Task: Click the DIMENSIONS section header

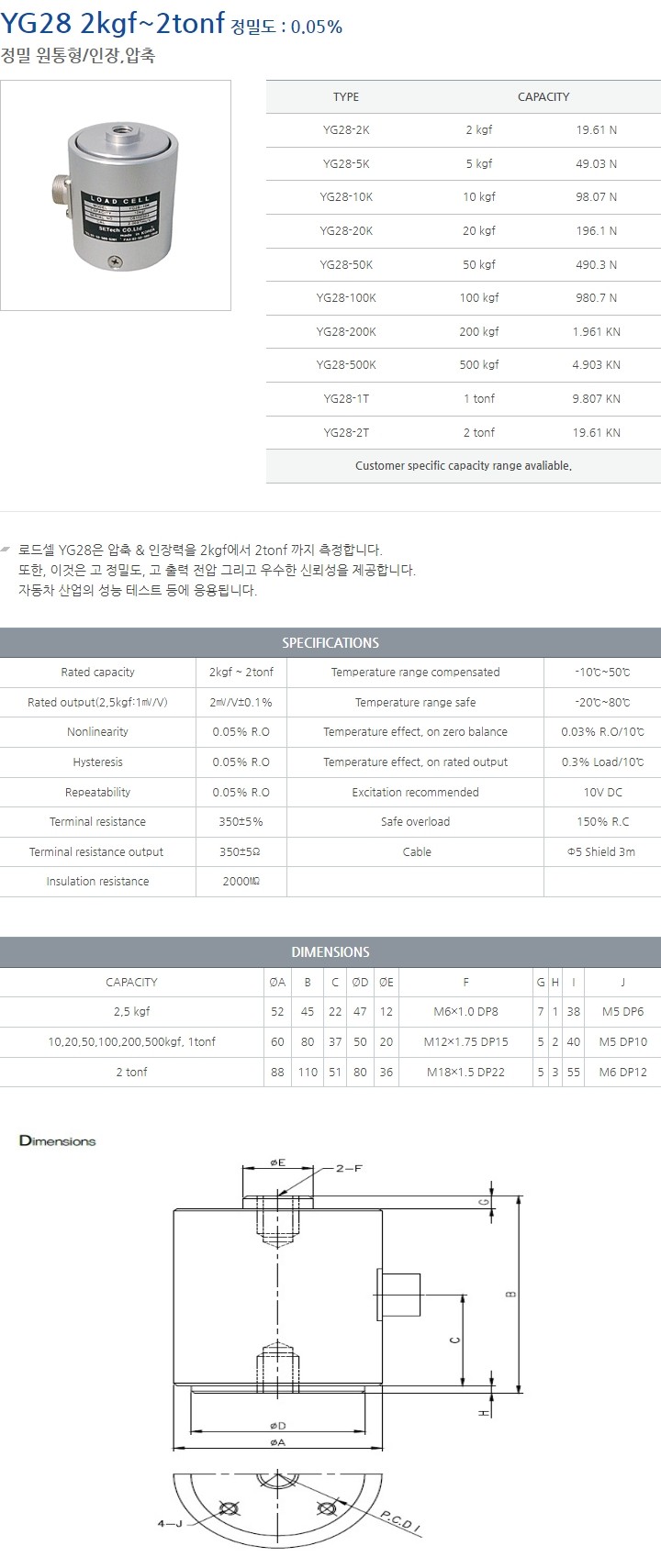Action: click(x=330, y=952)
